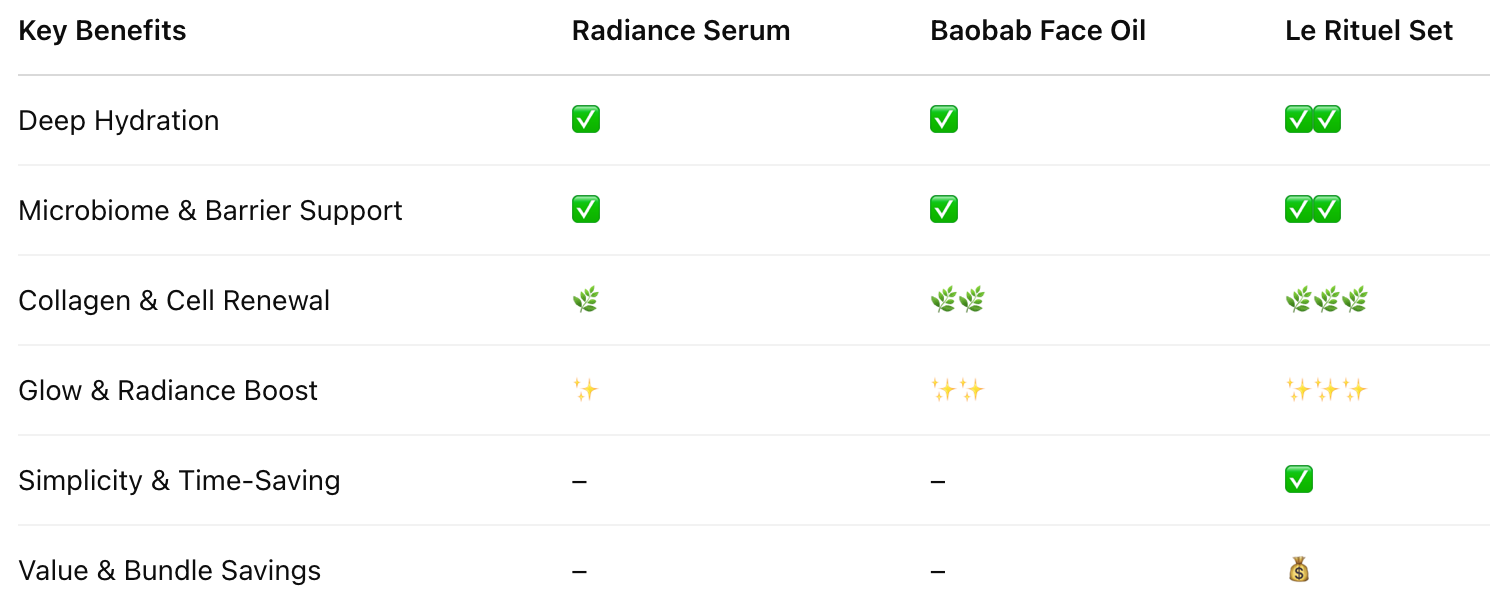Viewport: 1504px width, 606px height.
Task: Click Baobab Face Oil Microbiome Support checkmark
Action: (943, 210)
